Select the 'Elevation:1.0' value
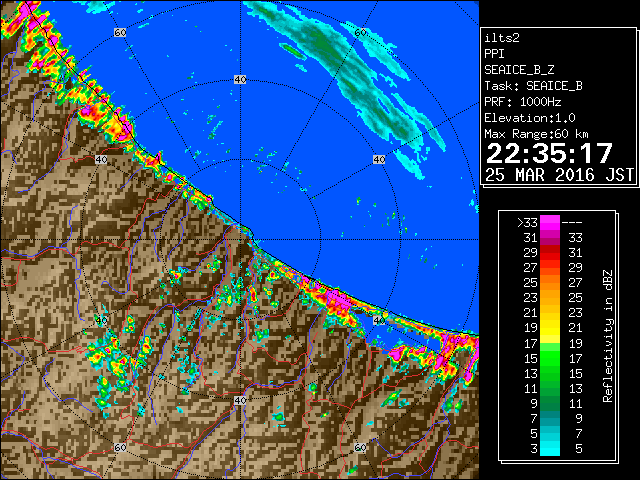This screenshot has height=480, width=640. (530, 118)
